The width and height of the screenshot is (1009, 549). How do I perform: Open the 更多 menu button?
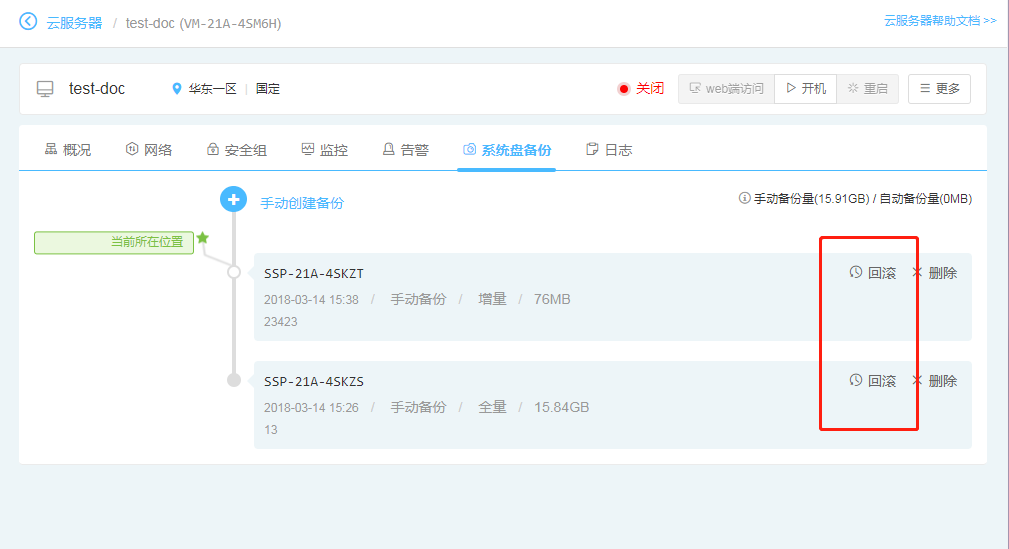940,89
